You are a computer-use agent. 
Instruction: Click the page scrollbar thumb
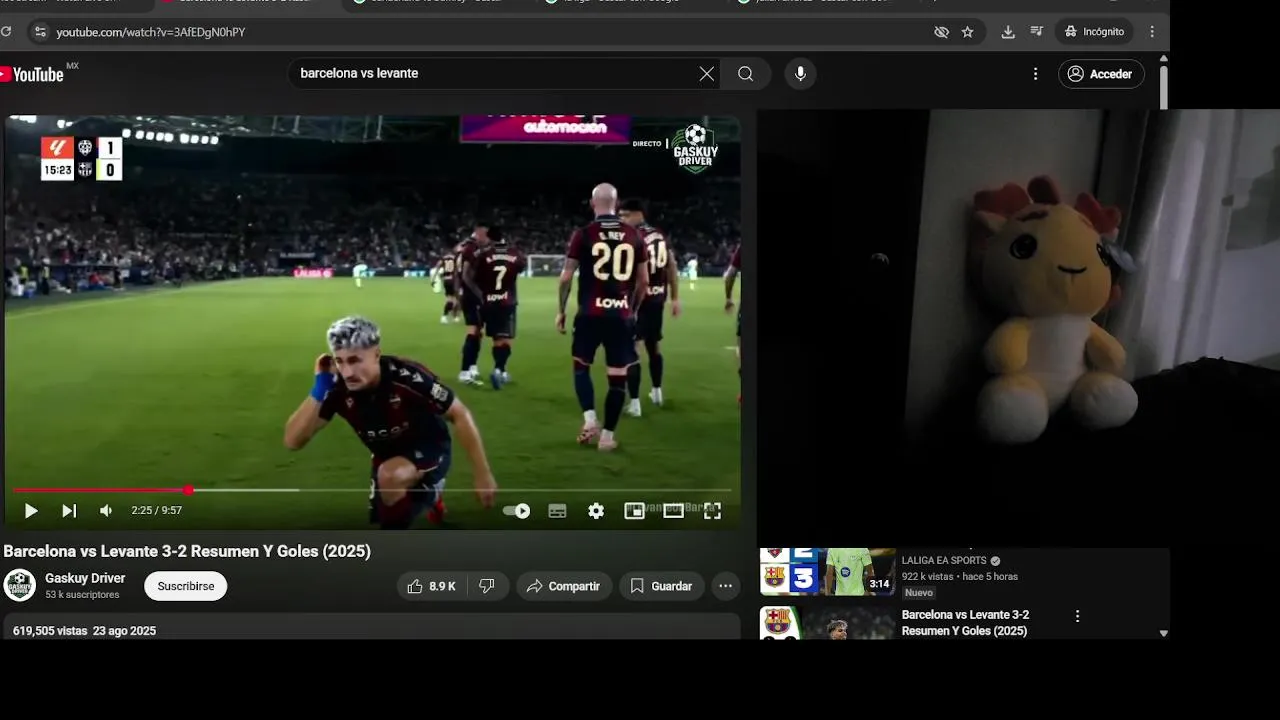(x=1163, y=87)
